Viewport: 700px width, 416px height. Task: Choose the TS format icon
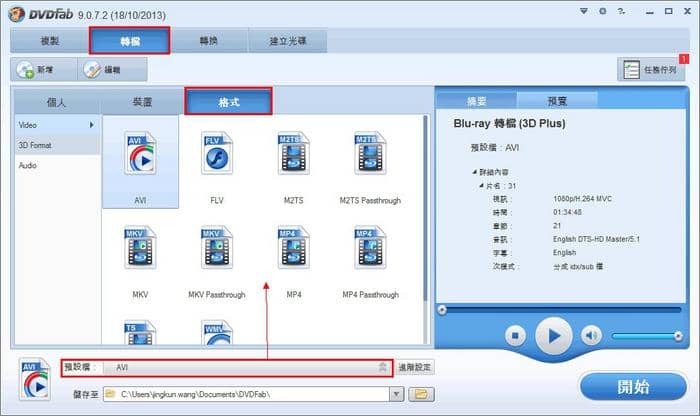(x=140, y=333)
